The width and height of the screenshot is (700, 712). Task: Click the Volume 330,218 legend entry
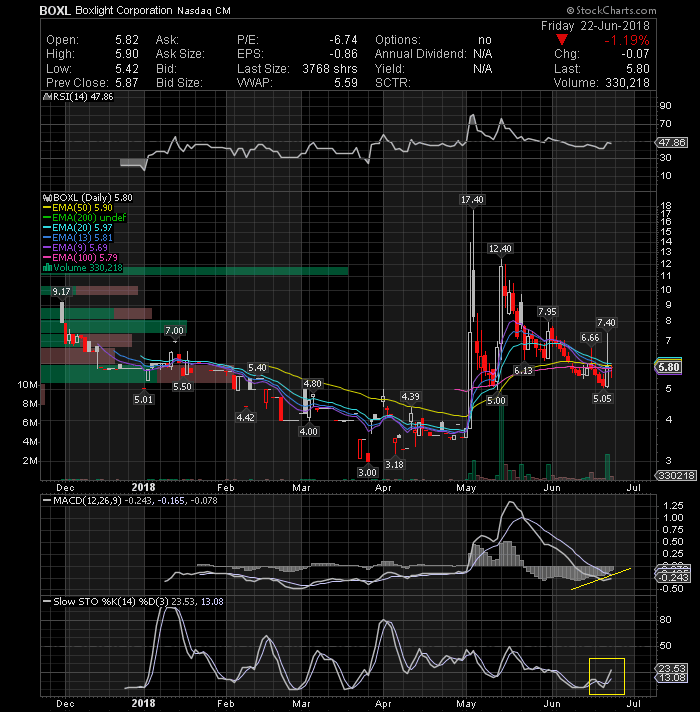coord(83,267)
